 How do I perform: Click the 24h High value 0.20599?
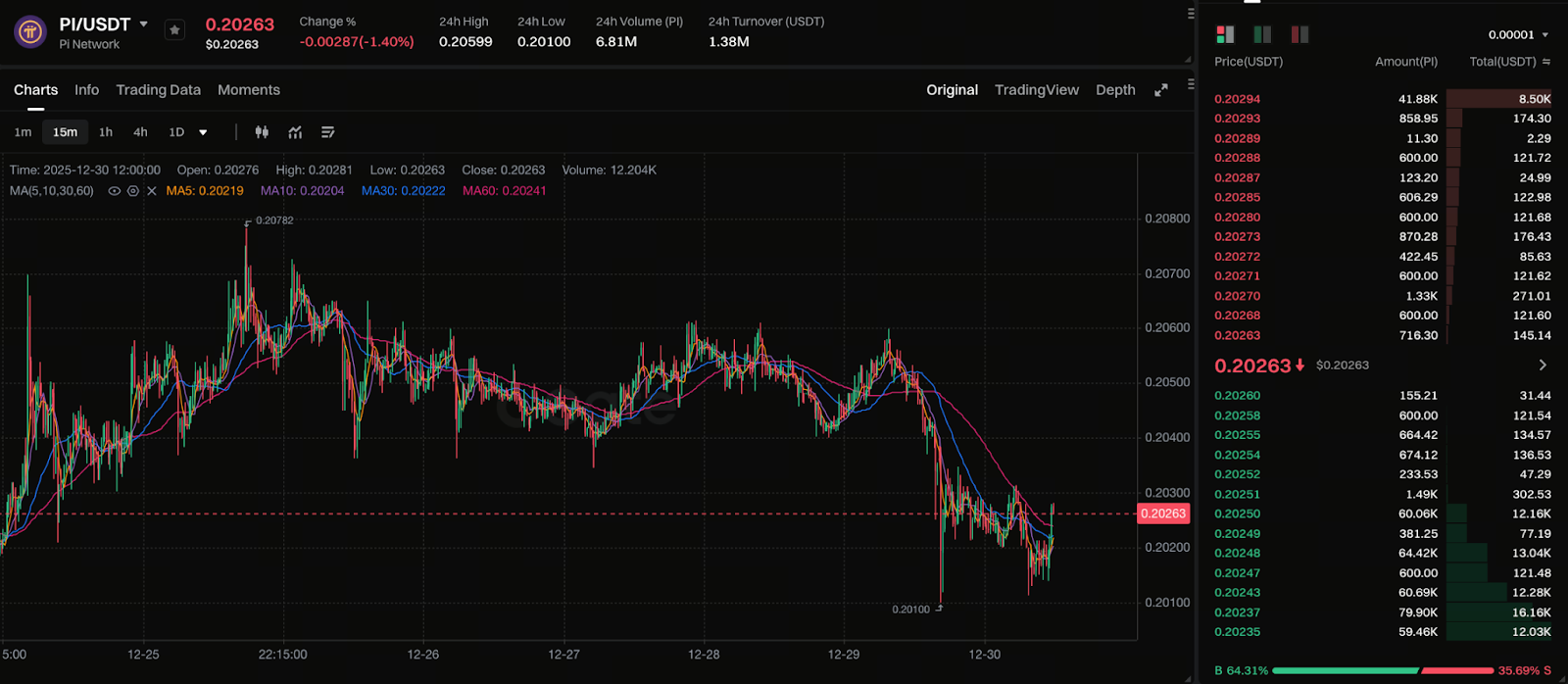465,42
